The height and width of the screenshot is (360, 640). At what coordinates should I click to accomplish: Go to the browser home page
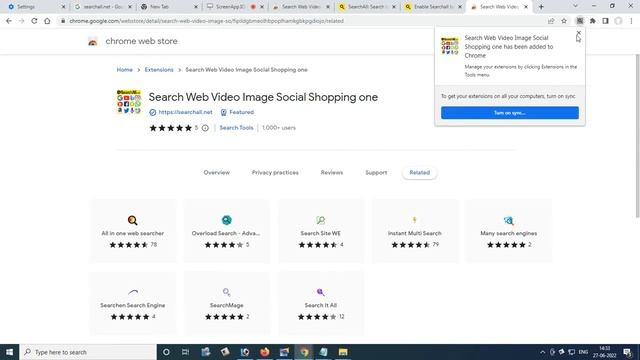click(x=47, y=21)
